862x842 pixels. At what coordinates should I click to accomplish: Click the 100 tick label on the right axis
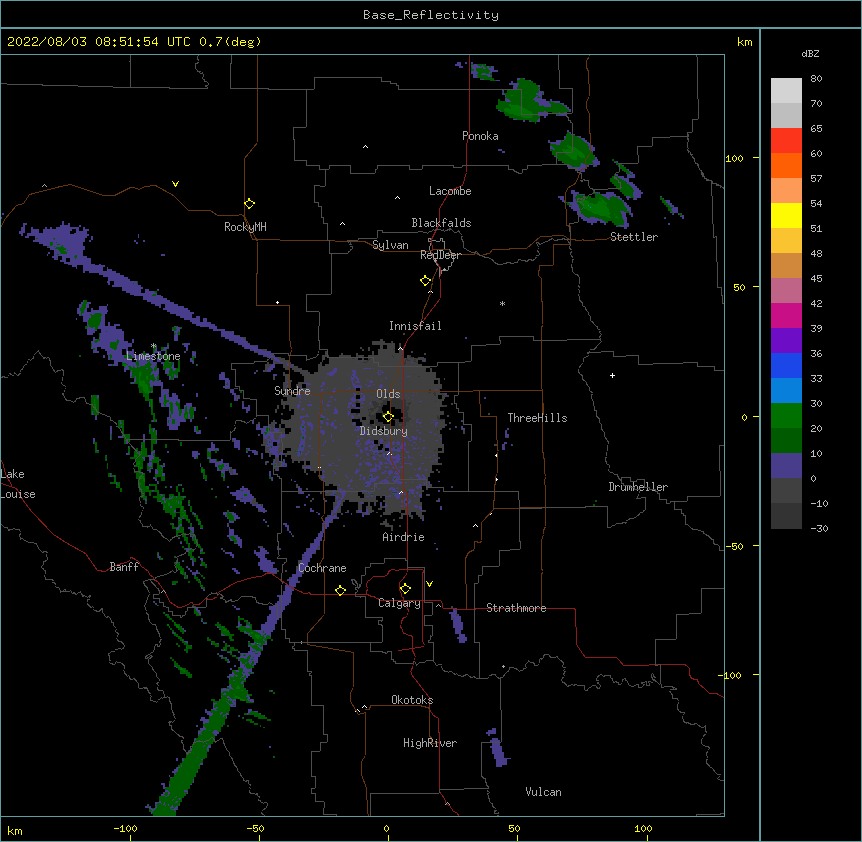point(734,158)
